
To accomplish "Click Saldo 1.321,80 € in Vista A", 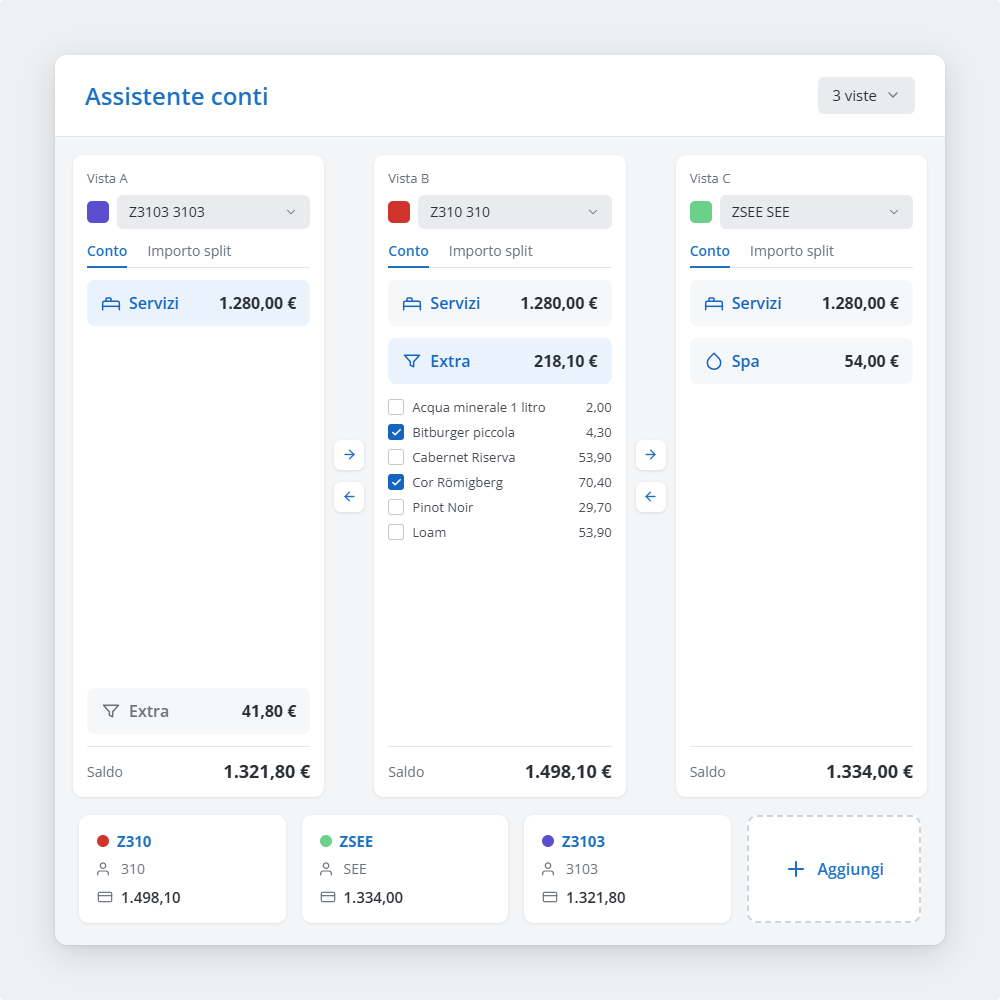I will 198,772.
